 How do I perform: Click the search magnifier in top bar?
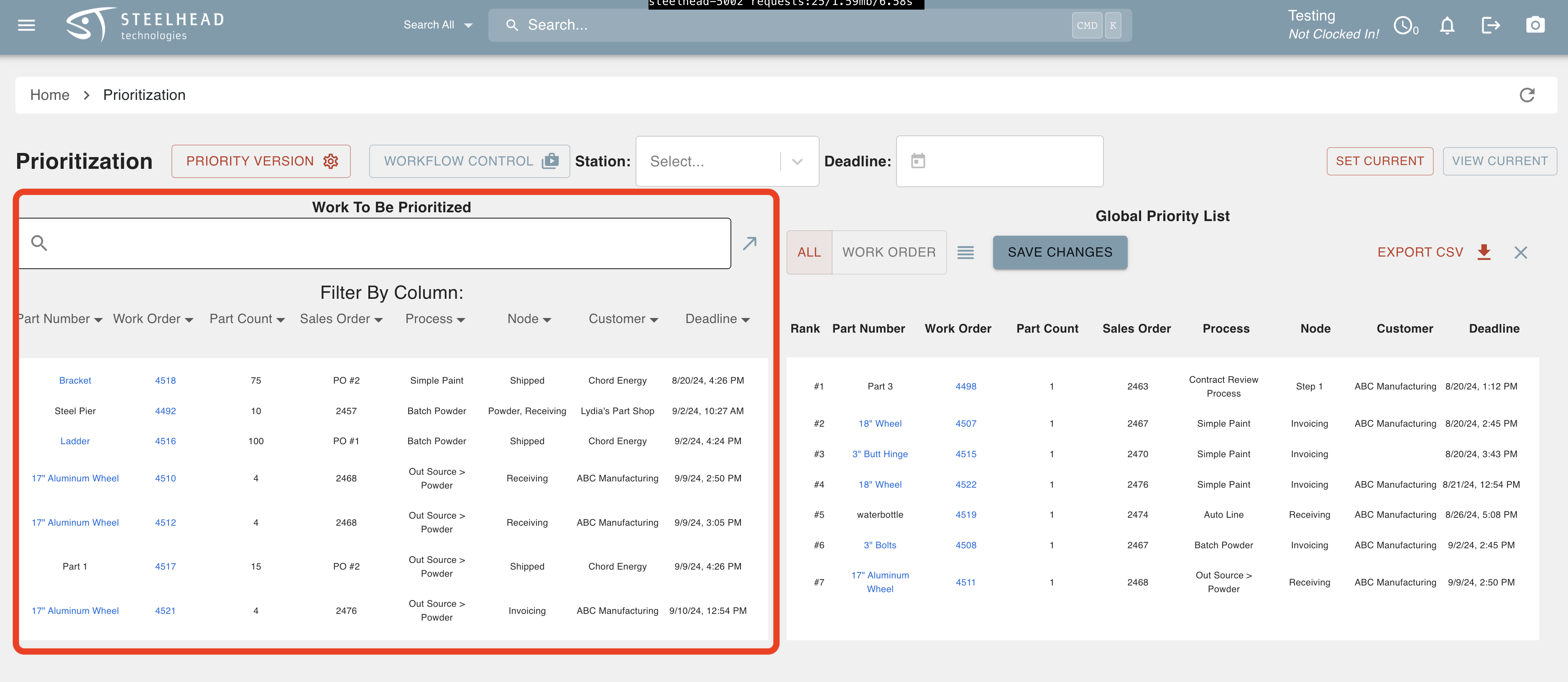point(512,25)
